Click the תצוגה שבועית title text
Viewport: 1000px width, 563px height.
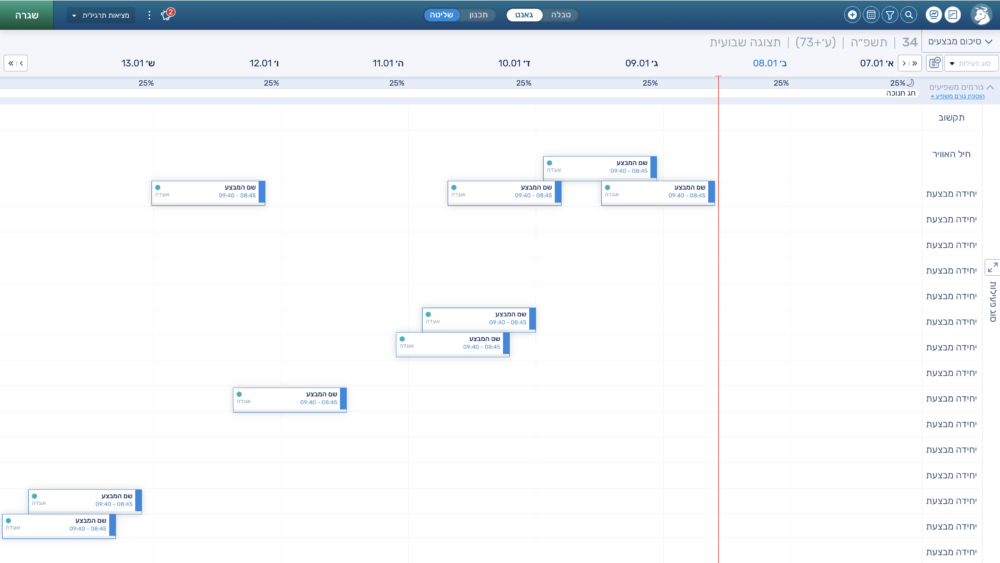[745, 42]
